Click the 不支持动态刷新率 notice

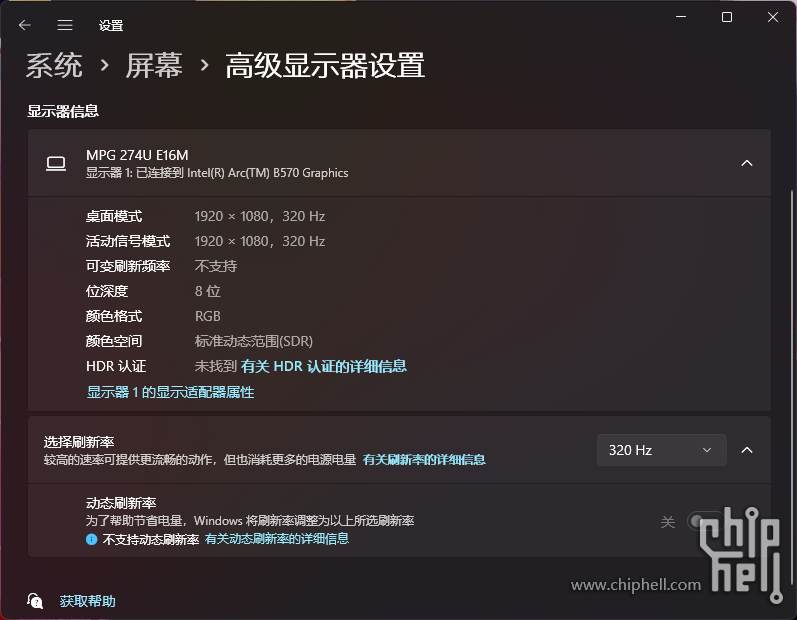pos(150,539)
